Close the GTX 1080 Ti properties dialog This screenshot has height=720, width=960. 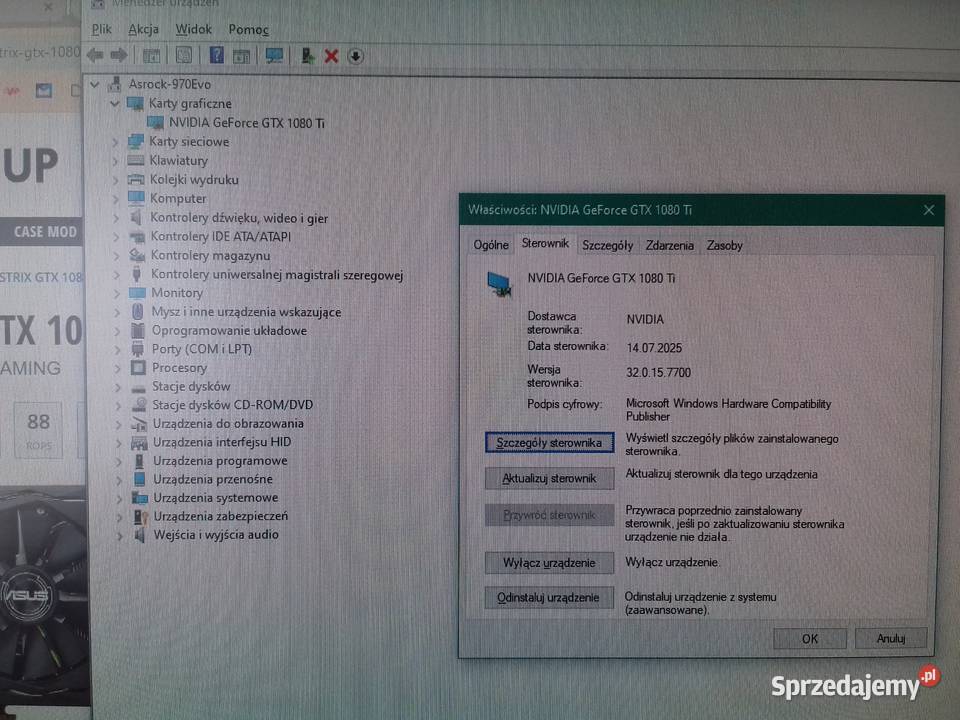point(929,210)
